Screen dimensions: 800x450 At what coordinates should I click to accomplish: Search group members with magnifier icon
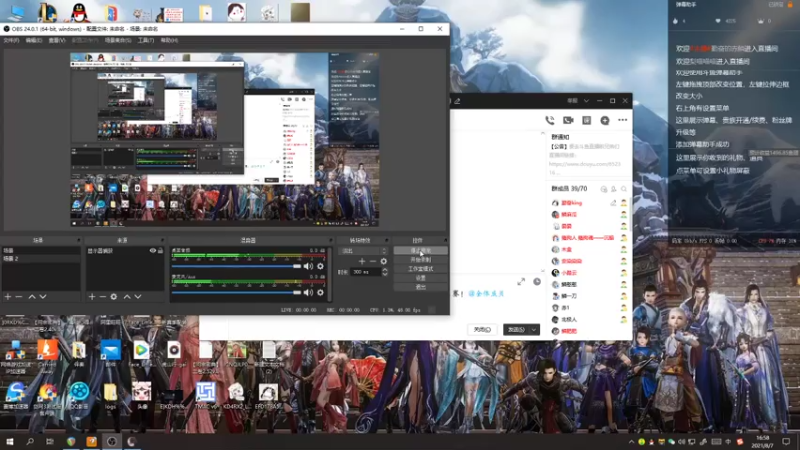(623, 189)
